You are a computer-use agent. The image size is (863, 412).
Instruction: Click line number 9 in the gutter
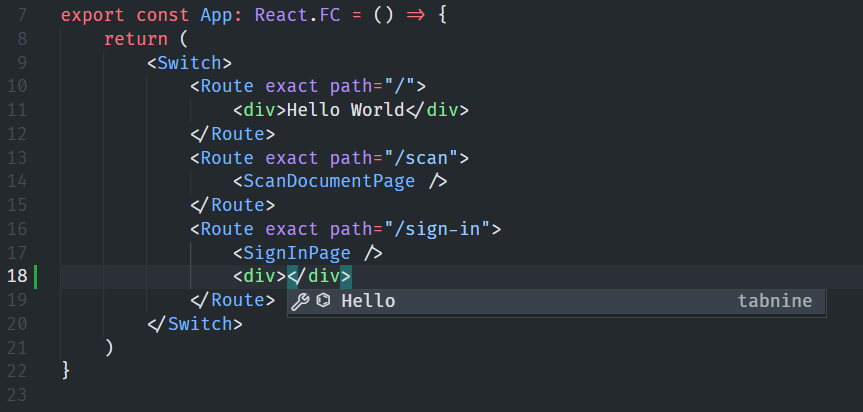[x=22, y=63]
